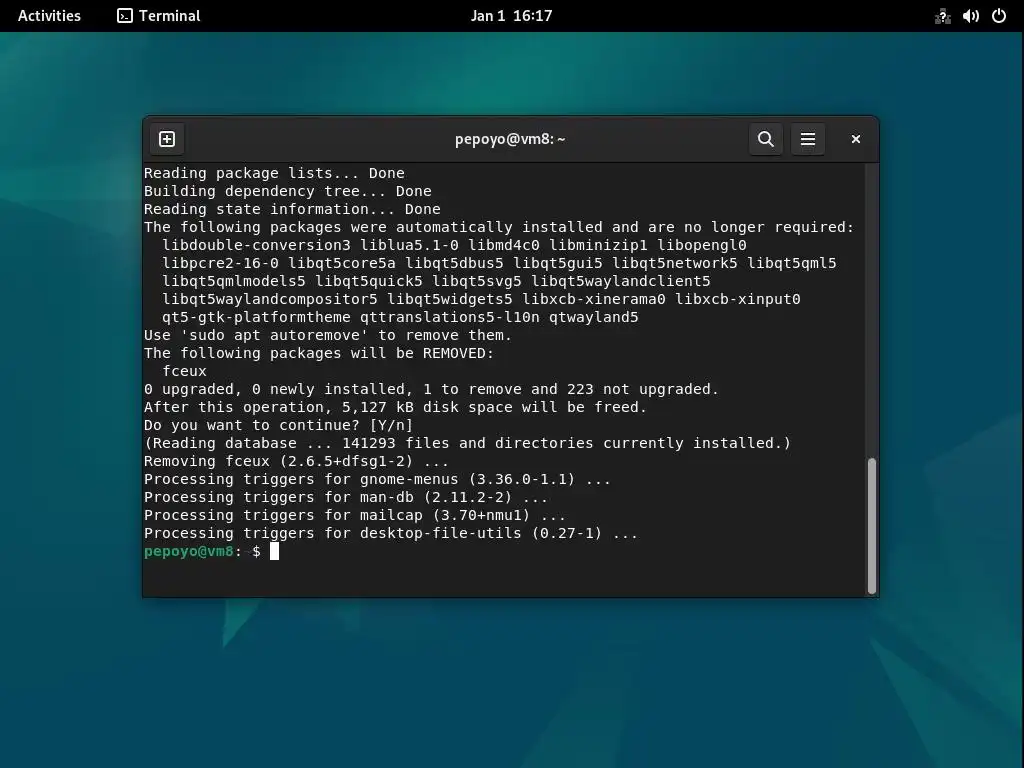
Task: Click the terminal cursor block
Action: coord(274,552)
